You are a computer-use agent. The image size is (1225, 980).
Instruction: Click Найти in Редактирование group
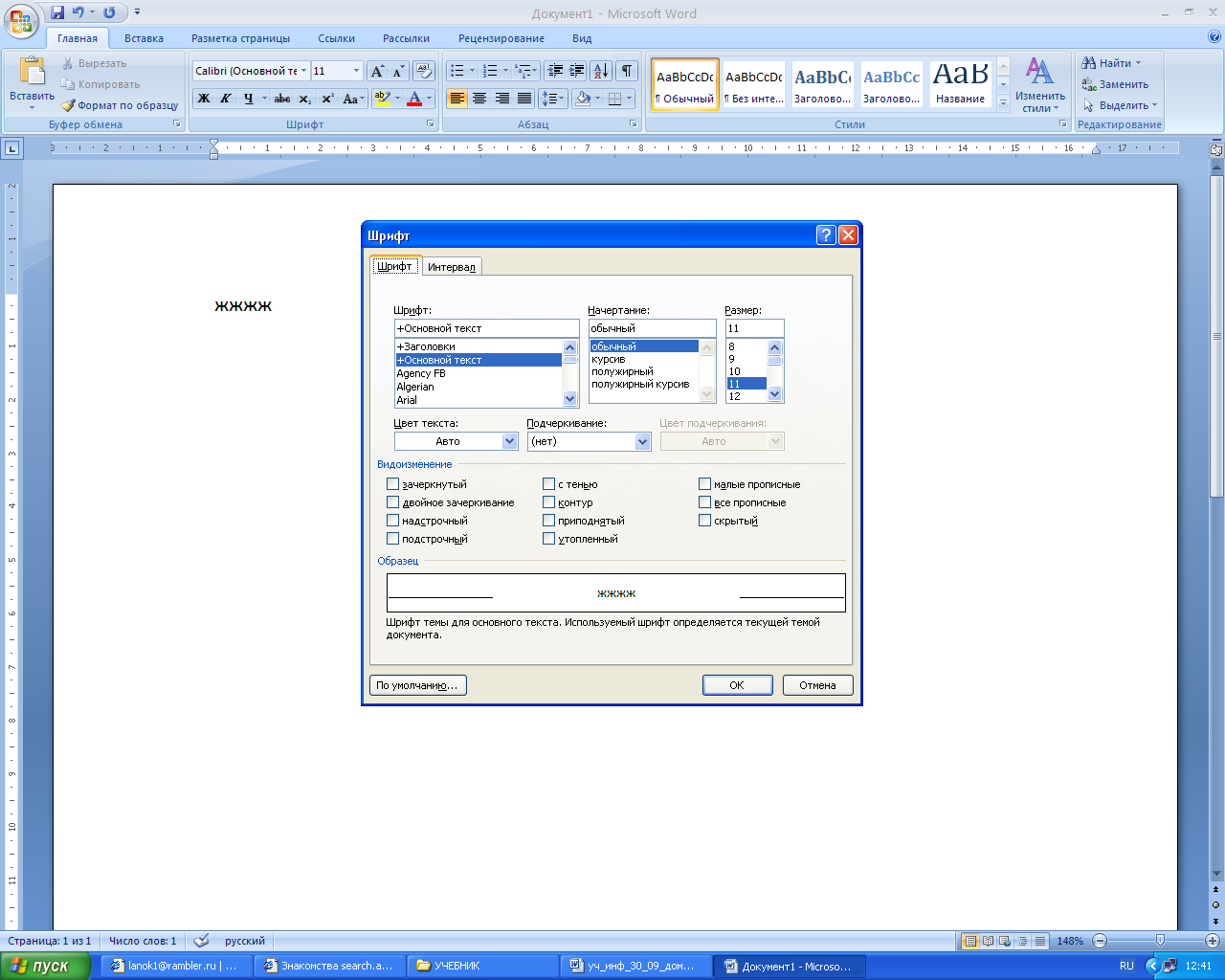pyautogui.click(x=1111, y=63)
